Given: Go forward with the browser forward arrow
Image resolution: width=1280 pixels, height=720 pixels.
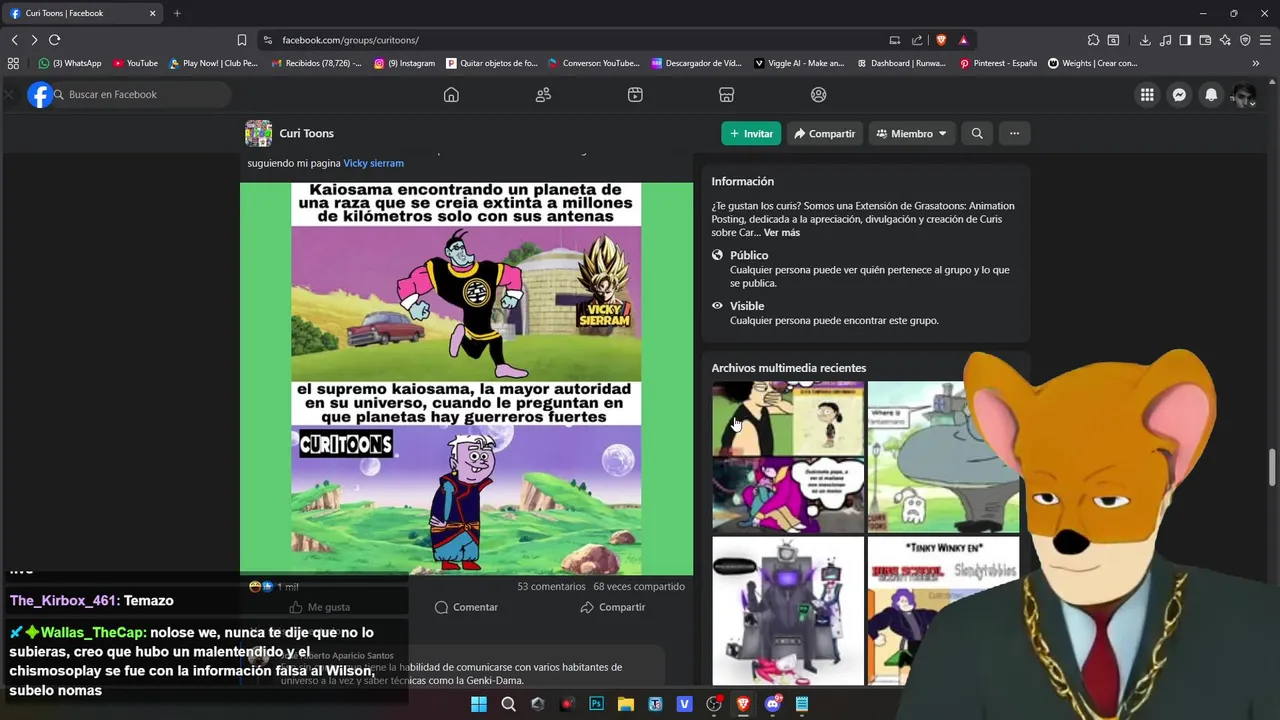Looking at the screenshot, I should point(34,40).
